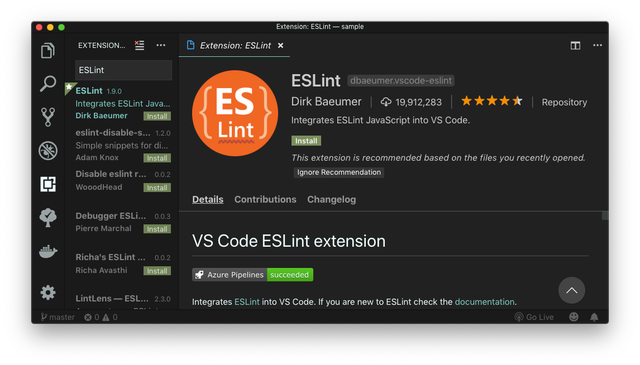The image size is (640, 365).
Task: Close the Extension: ESLint tab
Action: [x=280, y=46]
